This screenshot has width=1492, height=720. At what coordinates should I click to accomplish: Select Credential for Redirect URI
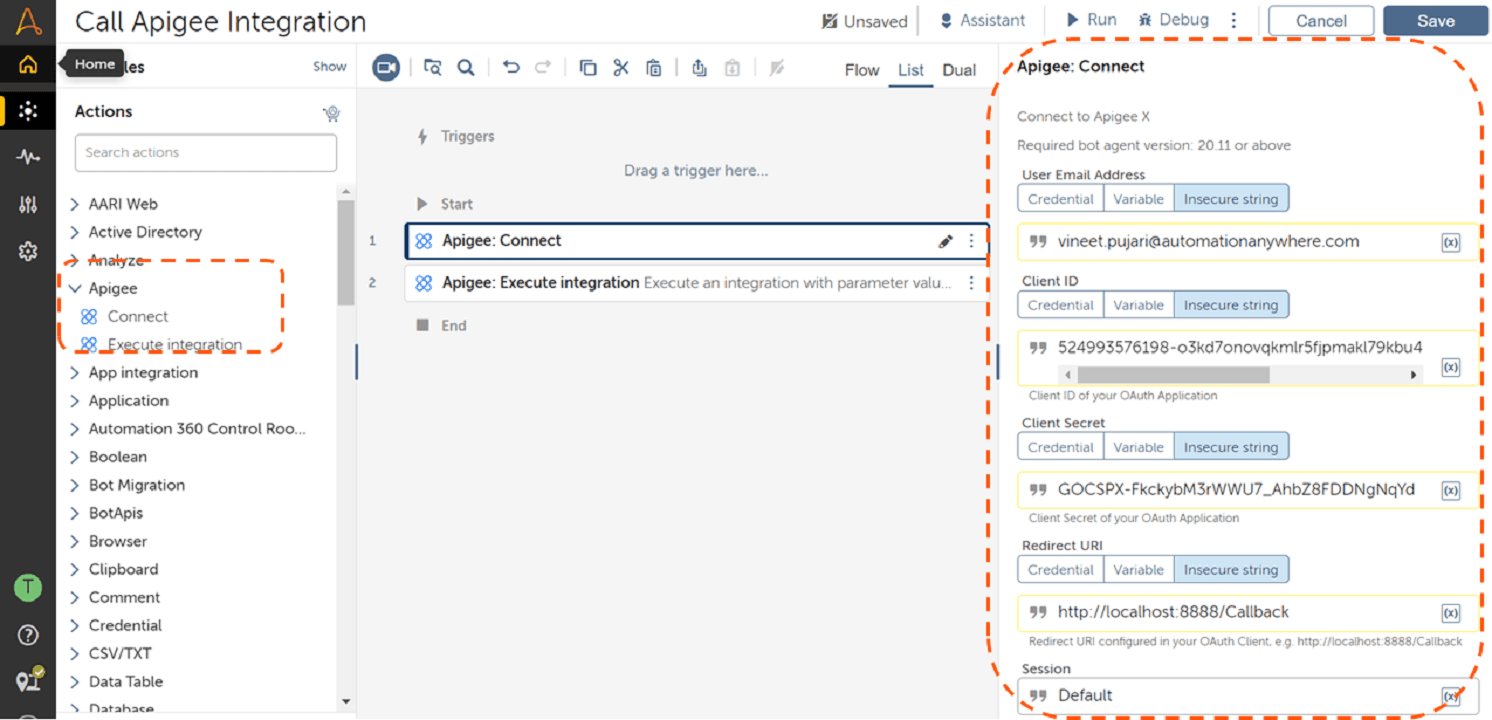coord(1060,570)
